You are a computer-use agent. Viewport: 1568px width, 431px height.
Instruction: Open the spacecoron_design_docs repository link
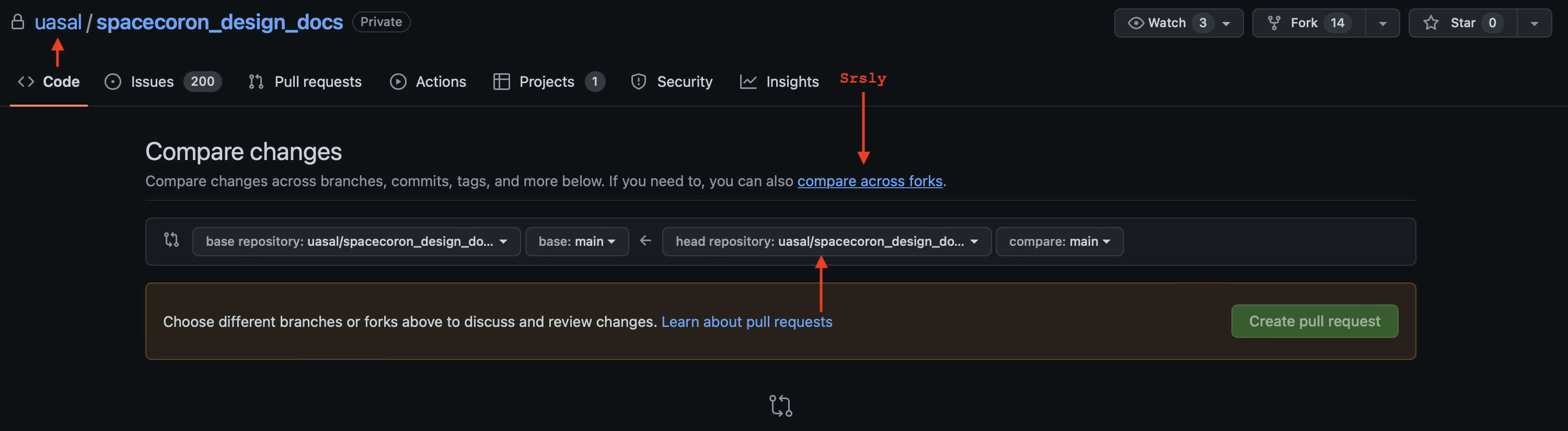click(x=220, y=22)
